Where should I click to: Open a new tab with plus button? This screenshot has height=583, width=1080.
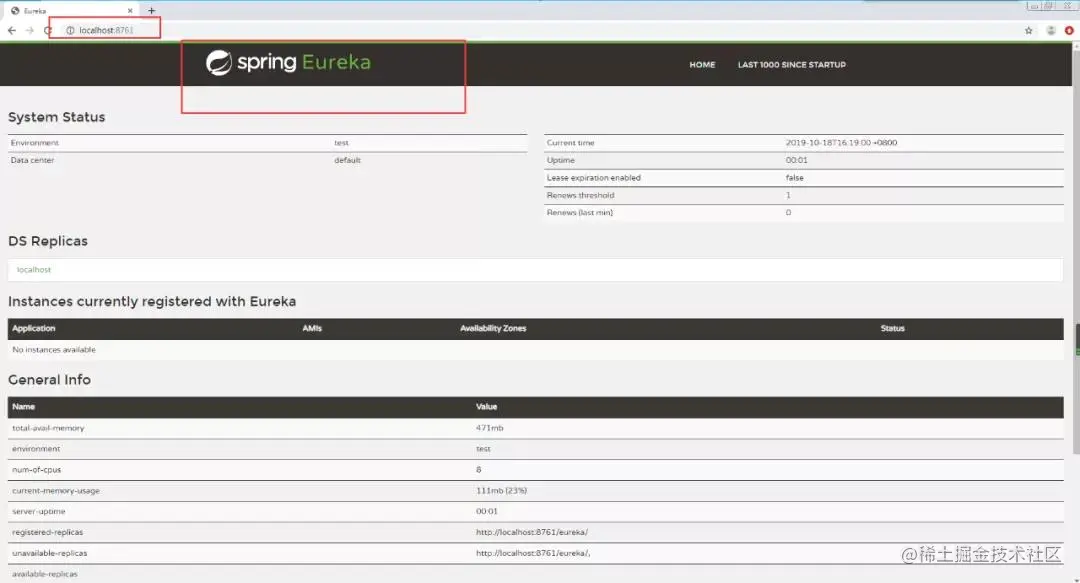pyautogui.click(x=152, y=10)
